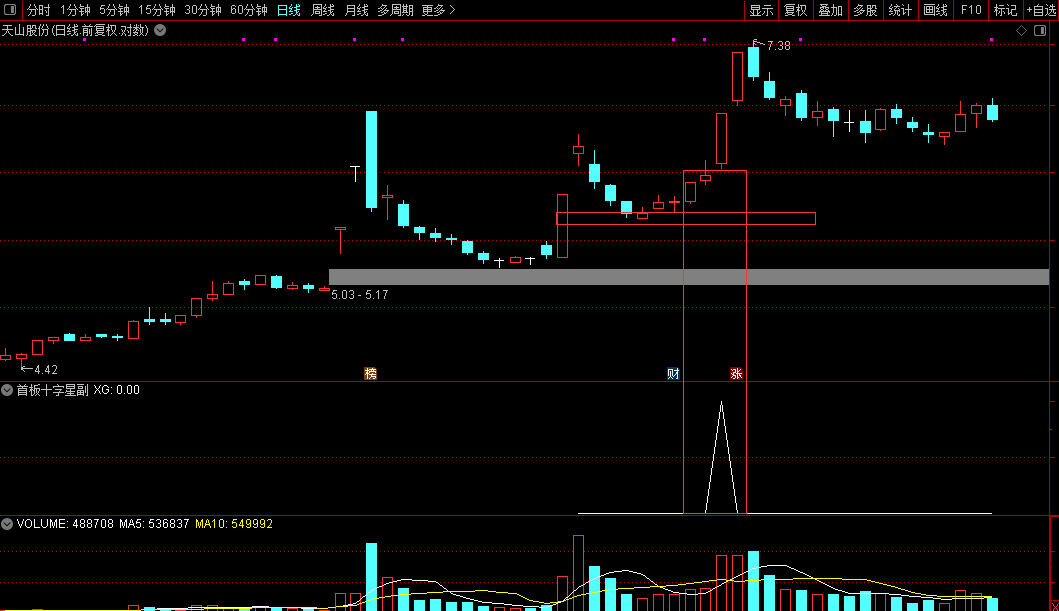
Task: Open the 统计 statistics tool
Action: tap(900, 10)
